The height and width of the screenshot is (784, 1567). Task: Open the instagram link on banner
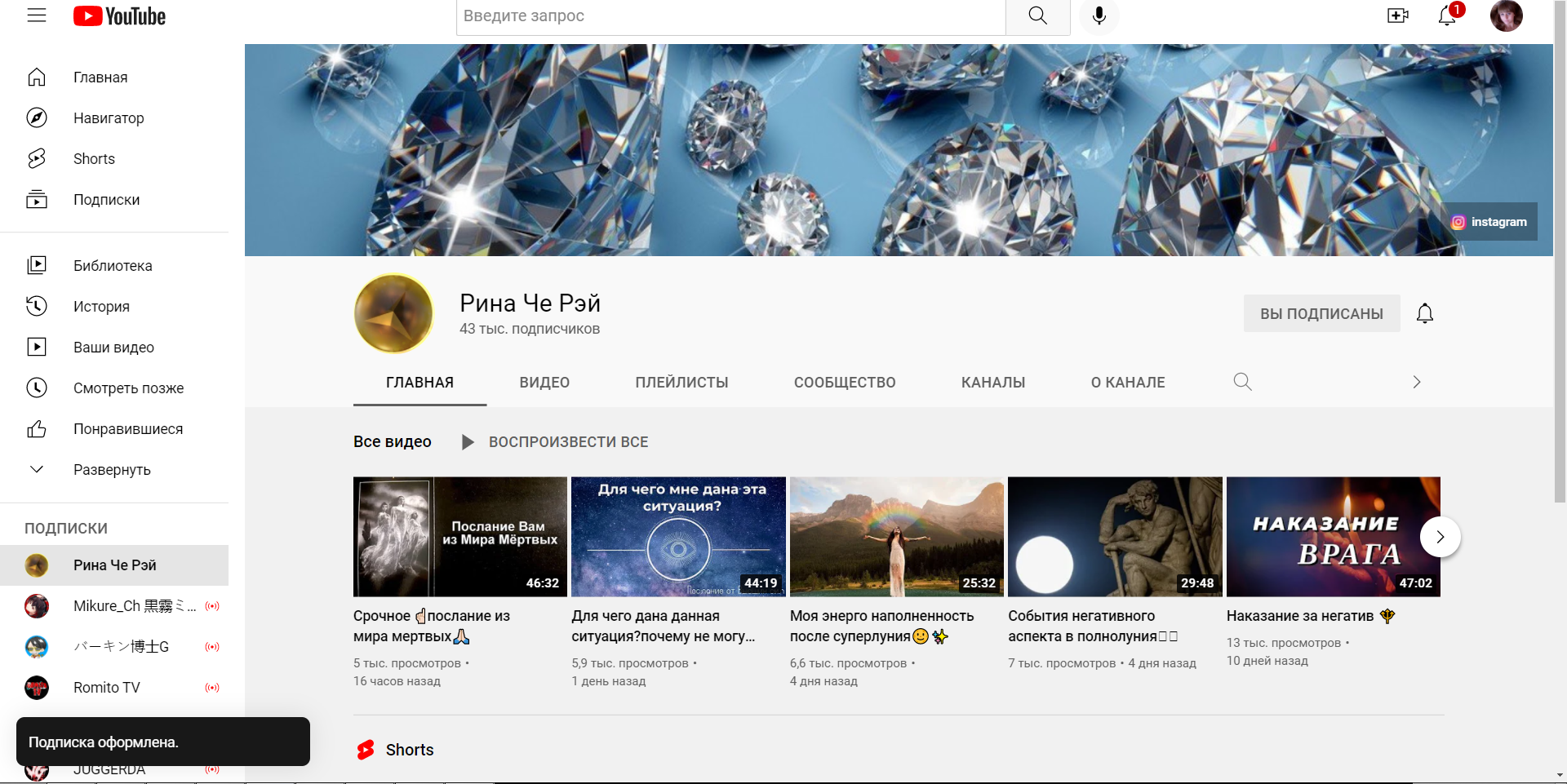tap(1489, 222)
